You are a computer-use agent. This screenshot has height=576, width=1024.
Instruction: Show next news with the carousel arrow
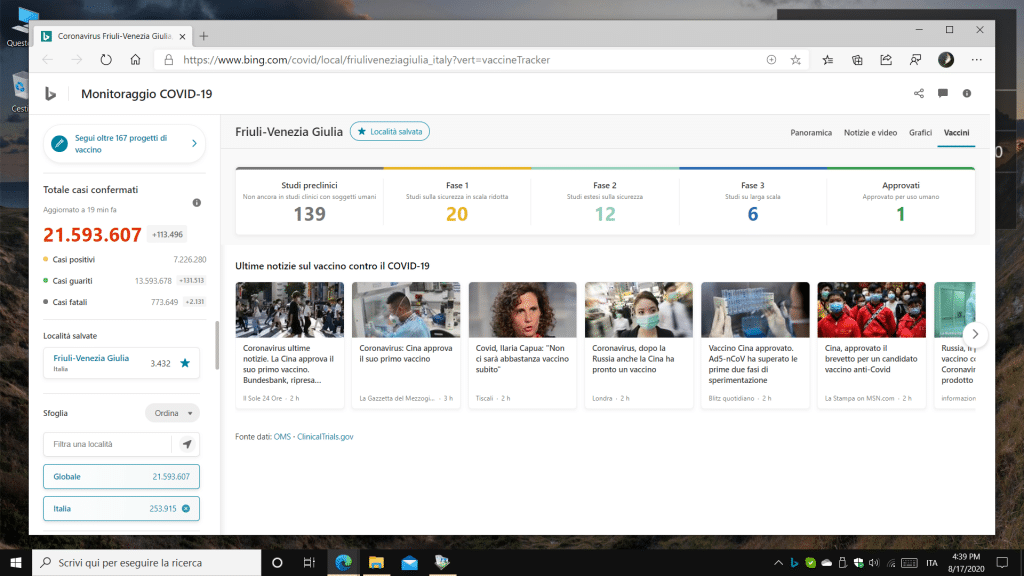click(x=974, y=335)
